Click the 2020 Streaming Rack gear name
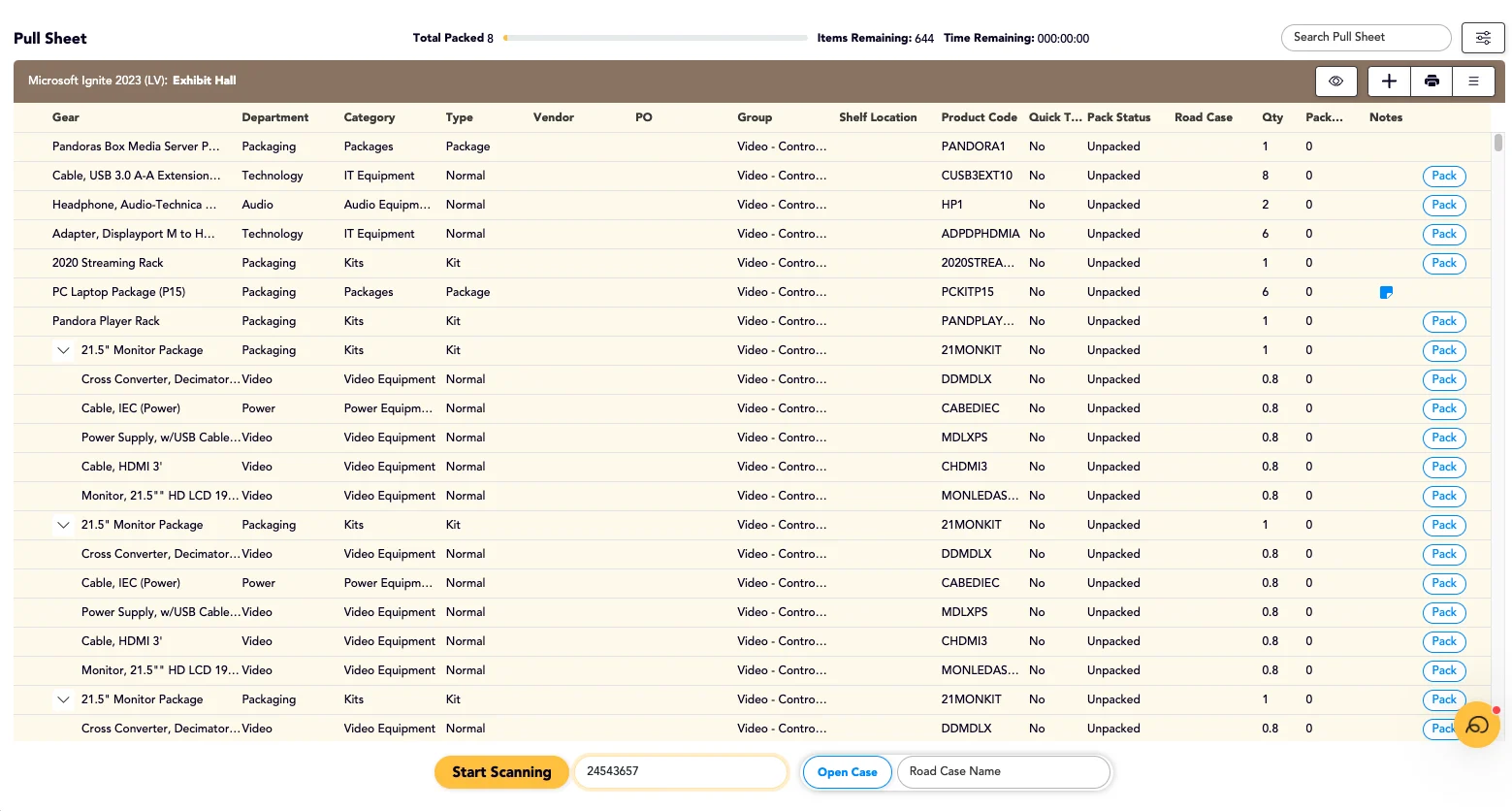Image resolution: width=1512 pixels, height=811 pixels. (x=108, y=263)
